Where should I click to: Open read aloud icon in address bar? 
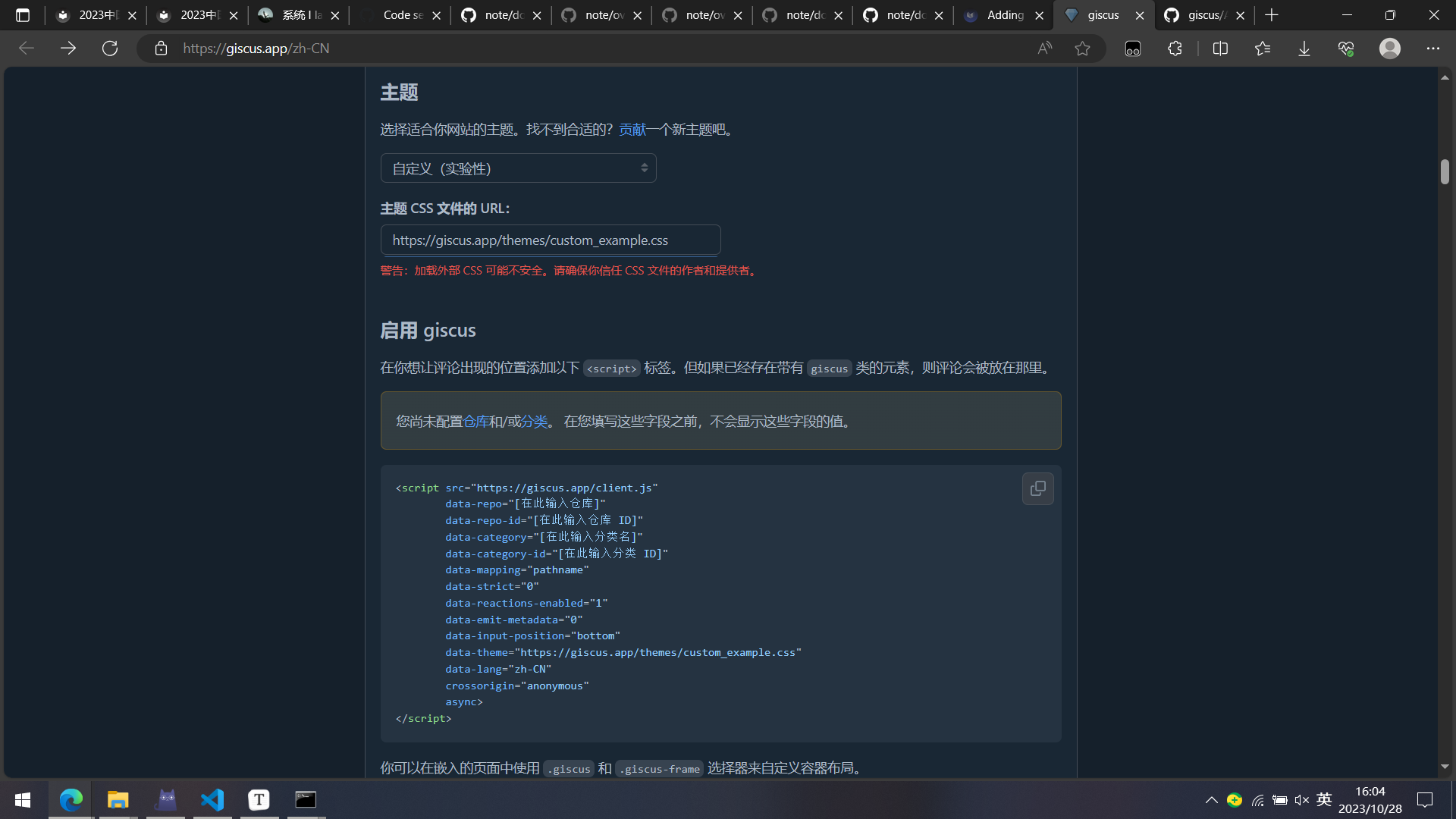pyautogui.click(x=1045, y=49)
